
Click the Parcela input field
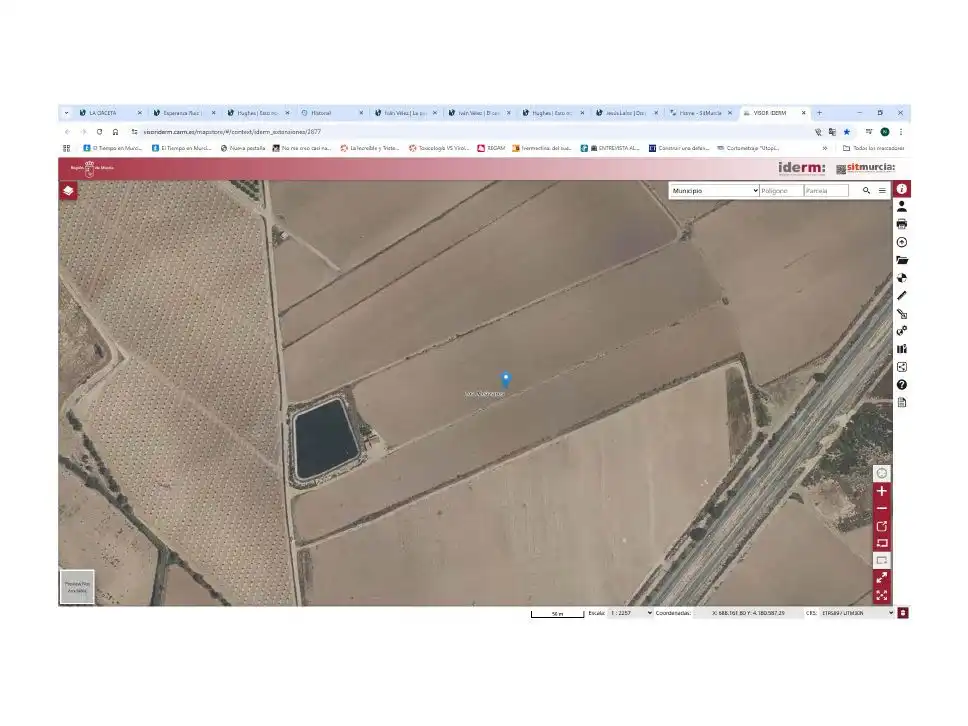click(826, 191)
